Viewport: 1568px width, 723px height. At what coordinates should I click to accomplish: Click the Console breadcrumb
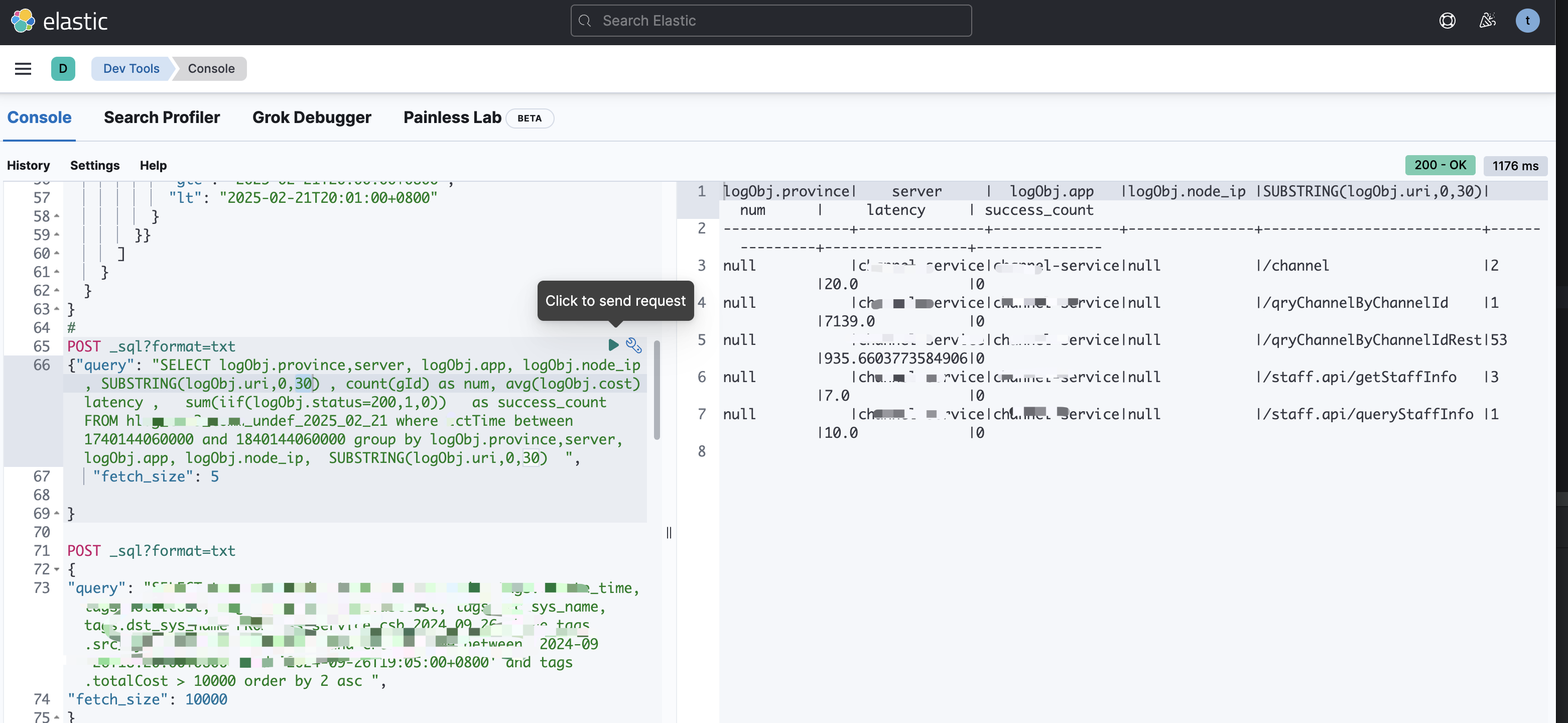(x=211, y=68)
